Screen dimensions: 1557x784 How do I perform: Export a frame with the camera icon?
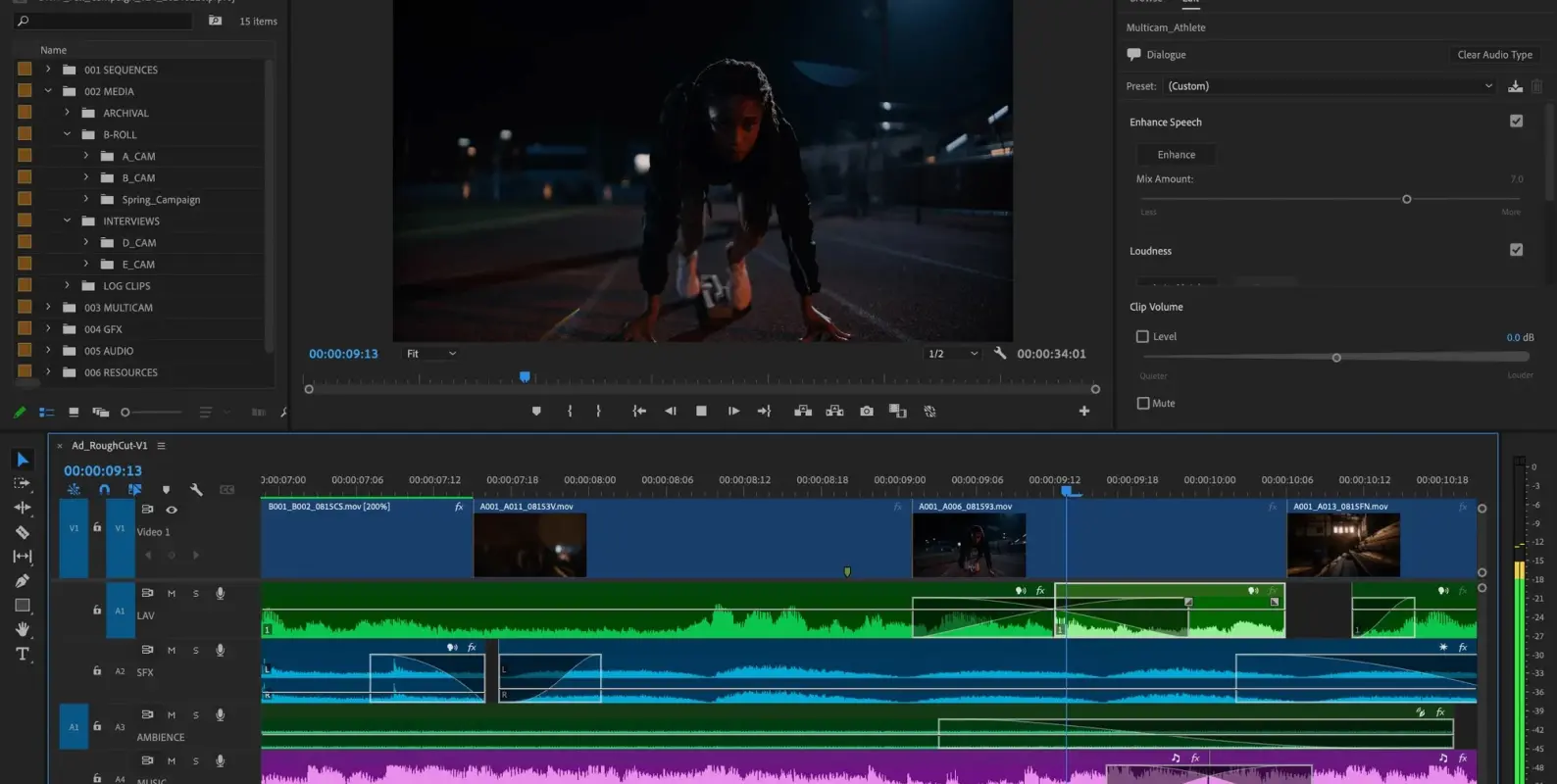(x=867, y=412)
